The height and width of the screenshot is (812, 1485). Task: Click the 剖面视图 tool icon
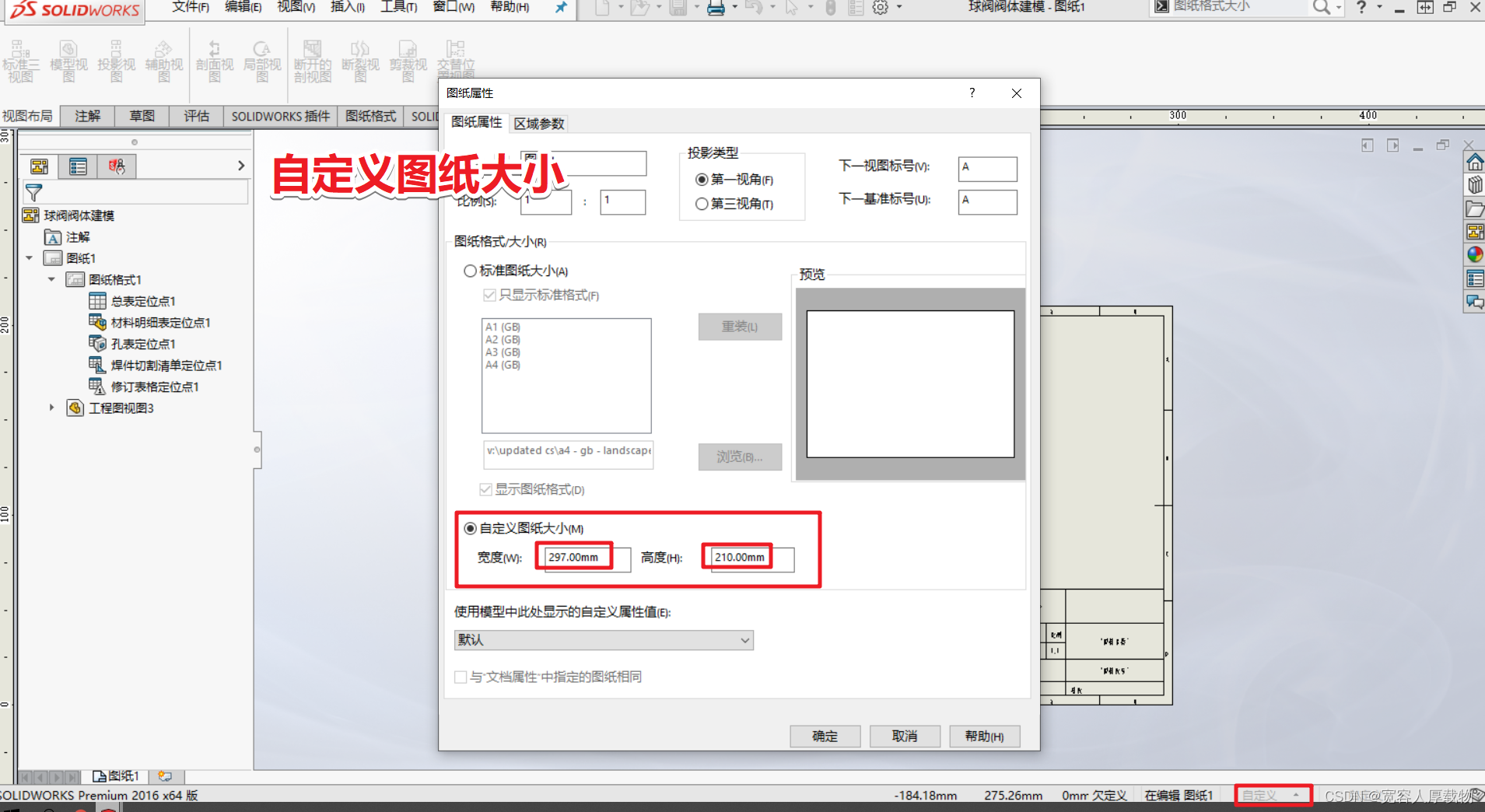coord(215,61)
